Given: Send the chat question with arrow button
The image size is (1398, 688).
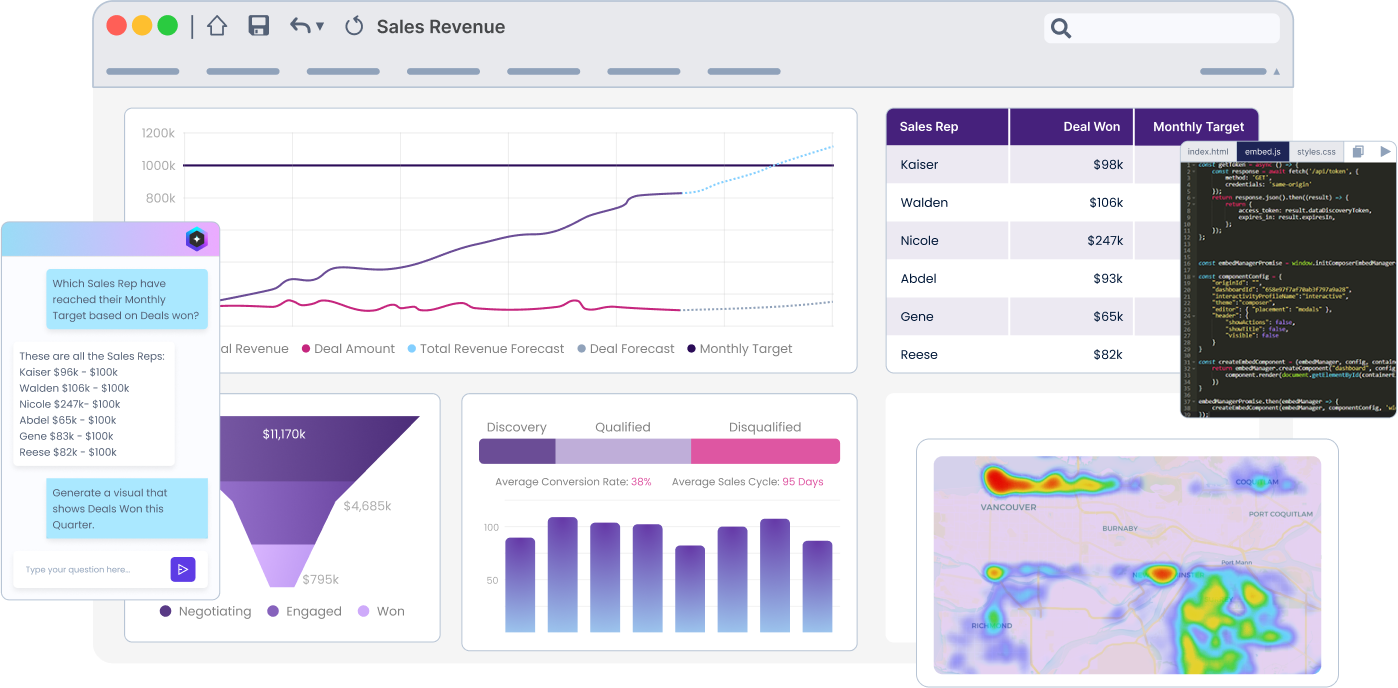Looking at the screenshot, I should tap(182, 570).
